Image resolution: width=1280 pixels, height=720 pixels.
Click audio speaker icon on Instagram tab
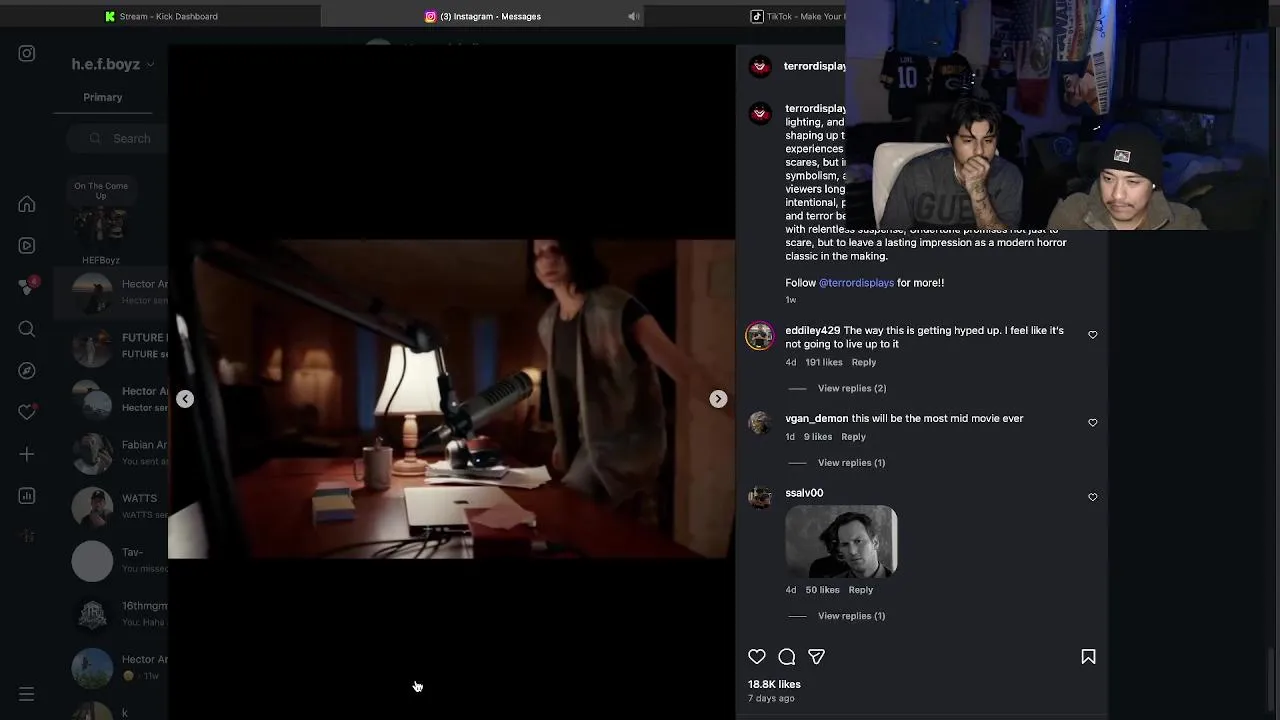point(633,16)
